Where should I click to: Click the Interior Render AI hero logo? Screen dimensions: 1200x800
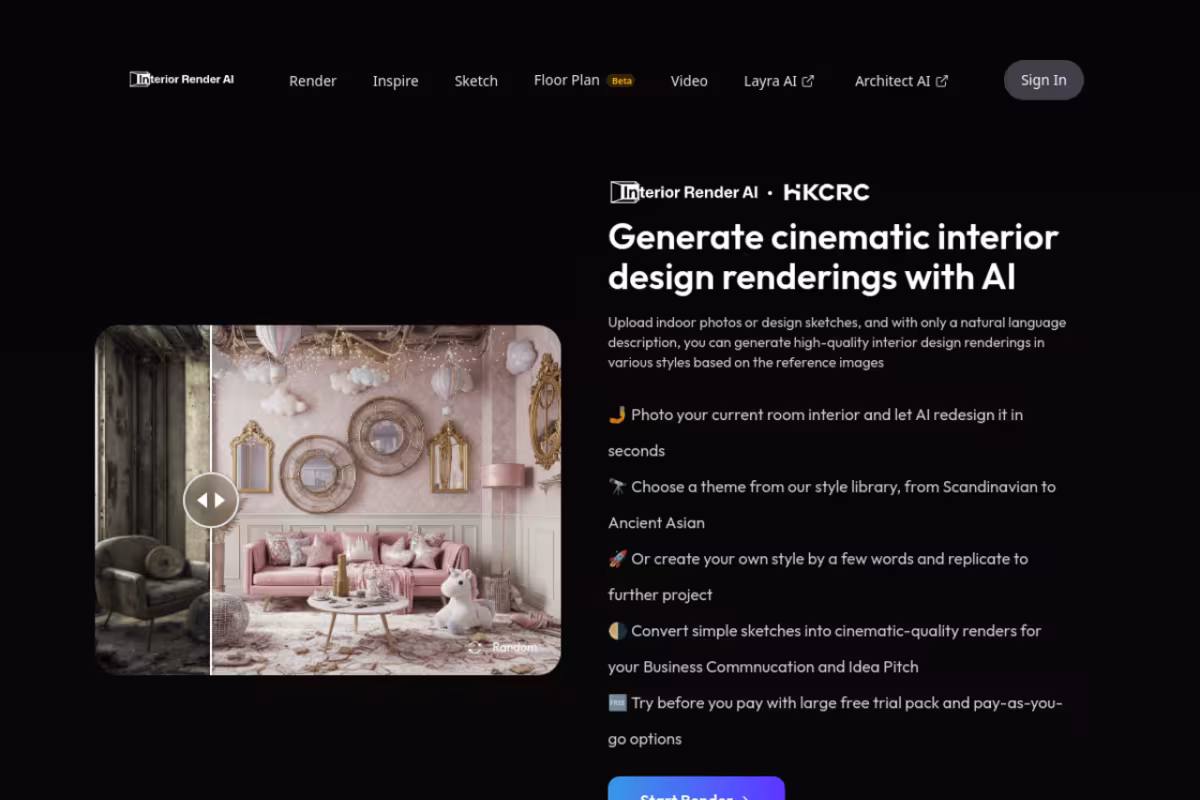(684, 192)
